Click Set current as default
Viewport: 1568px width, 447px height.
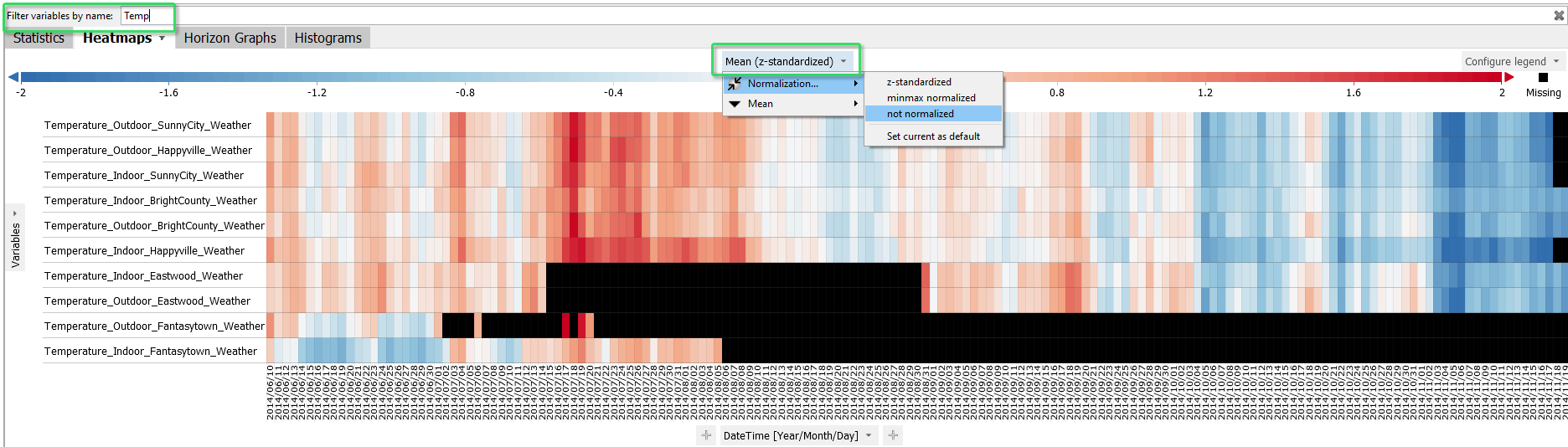click(933, 136)
